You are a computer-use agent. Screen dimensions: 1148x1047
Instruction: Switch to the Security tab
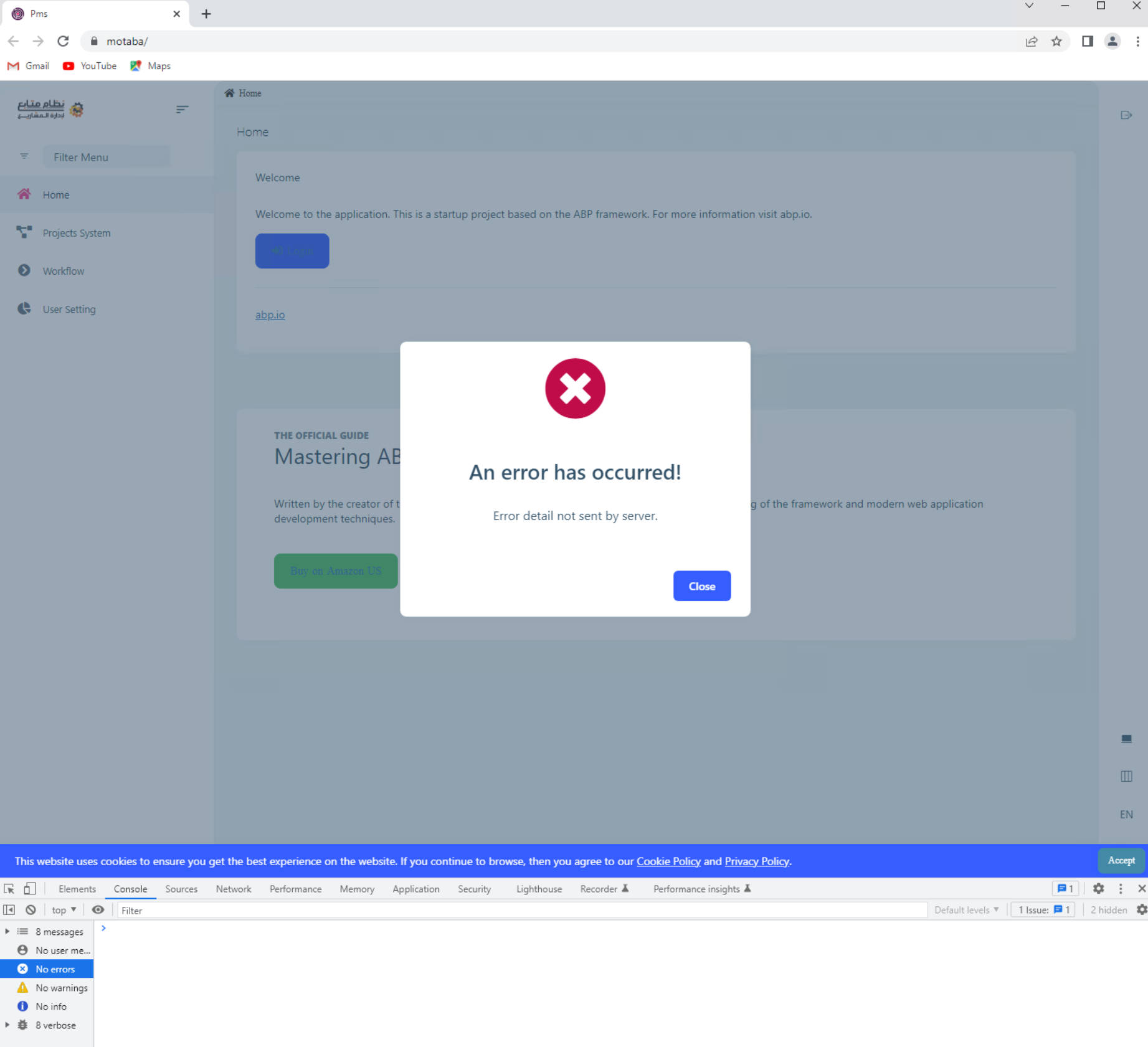coord(474,889)
